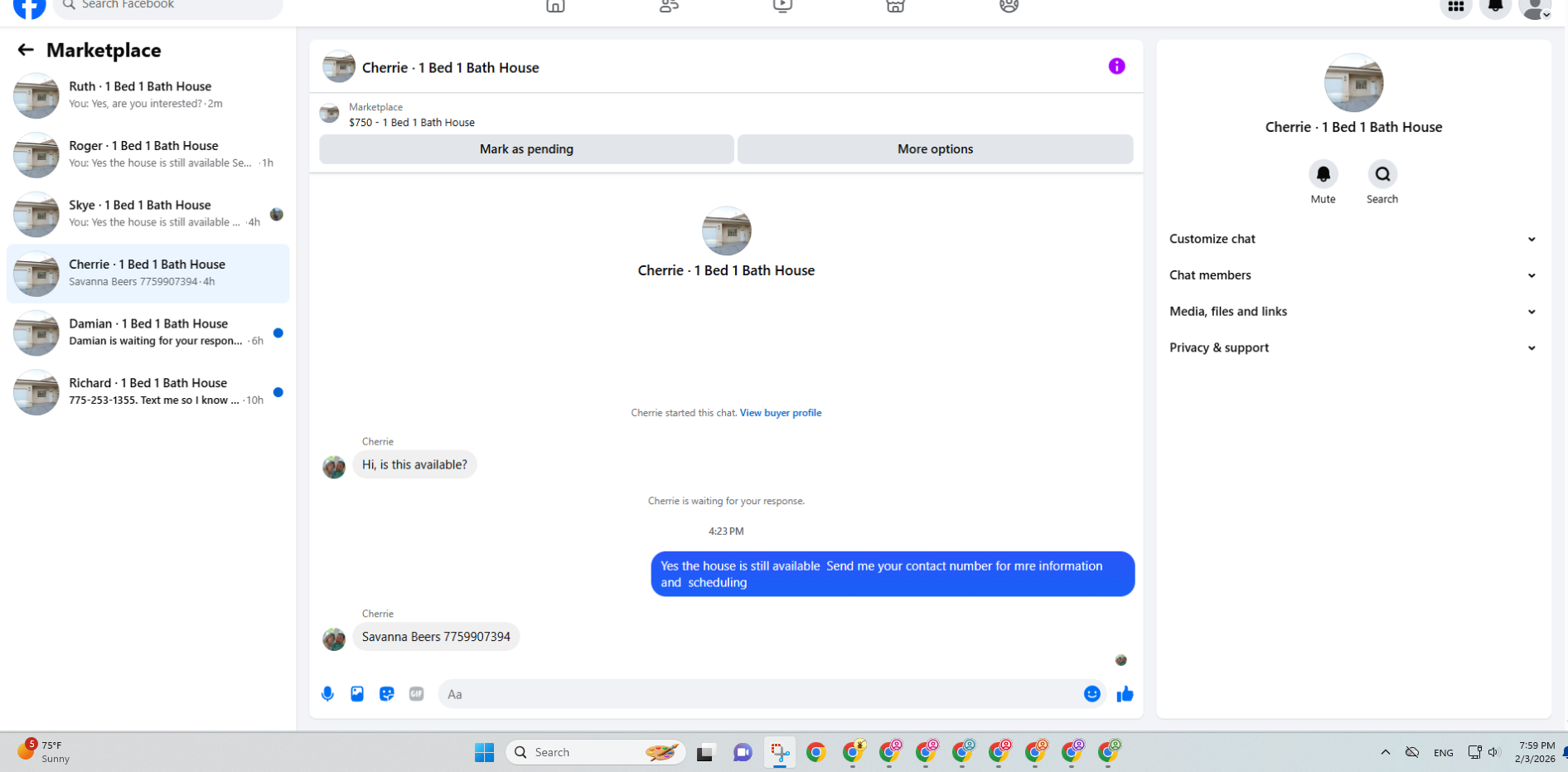Click the chat header title Cherrie · 1 Bed 1 Bath House
The height and width of the screenshot is (772, 1568).
pos(450,68)
